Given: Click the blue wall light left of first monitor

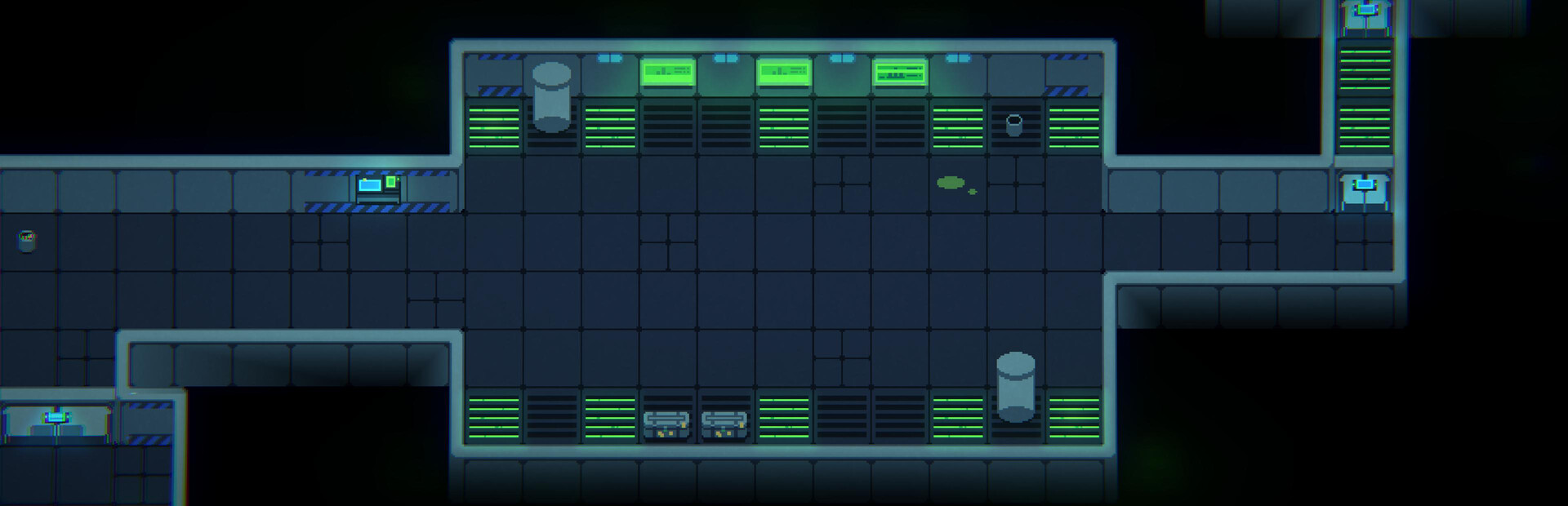Looking at the screenshot, I should (609, 59).
